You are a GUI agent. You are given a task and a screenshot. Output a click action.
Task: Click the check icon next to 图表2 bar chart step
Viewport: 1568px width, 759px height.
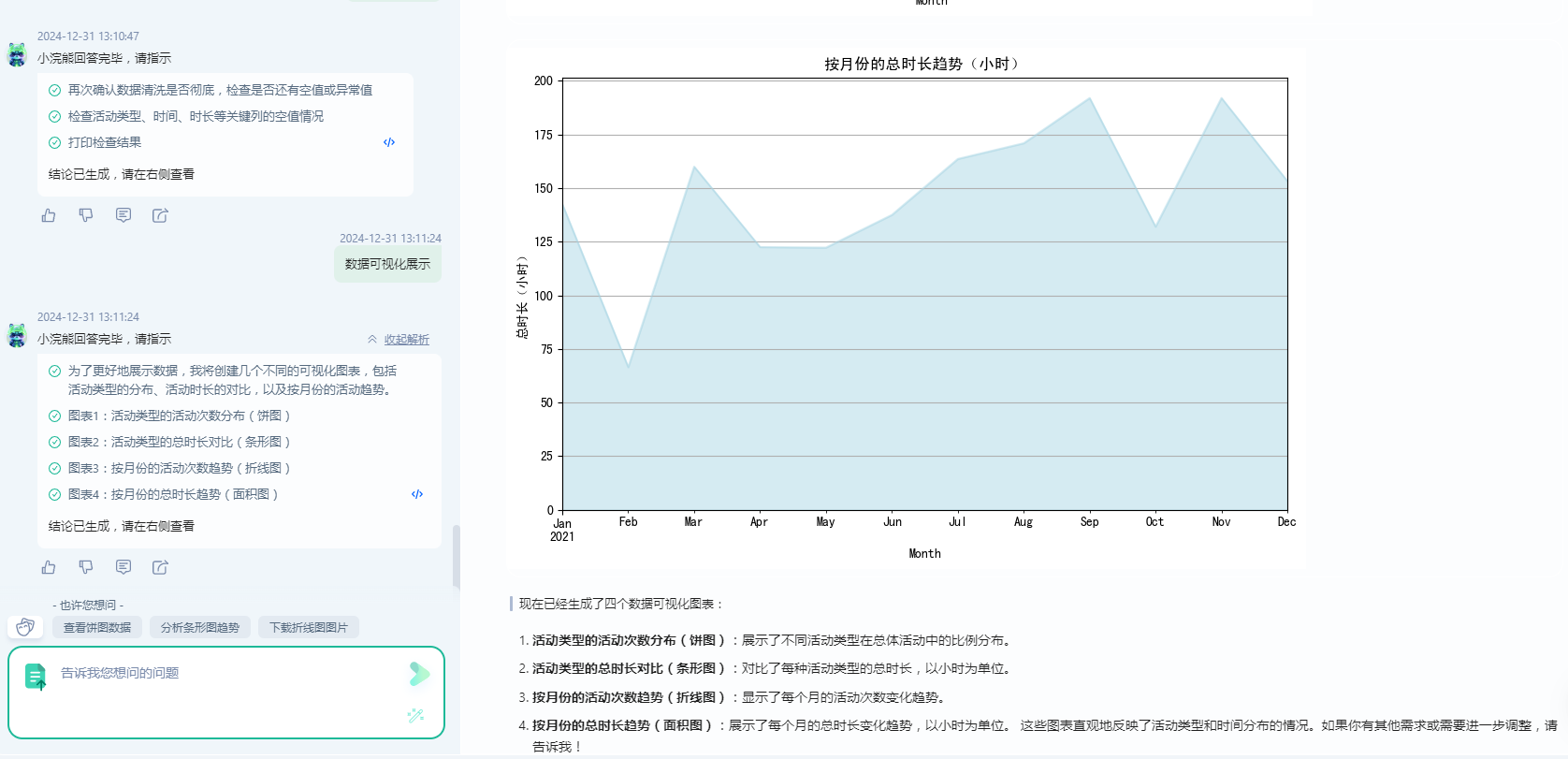[55, 442]
